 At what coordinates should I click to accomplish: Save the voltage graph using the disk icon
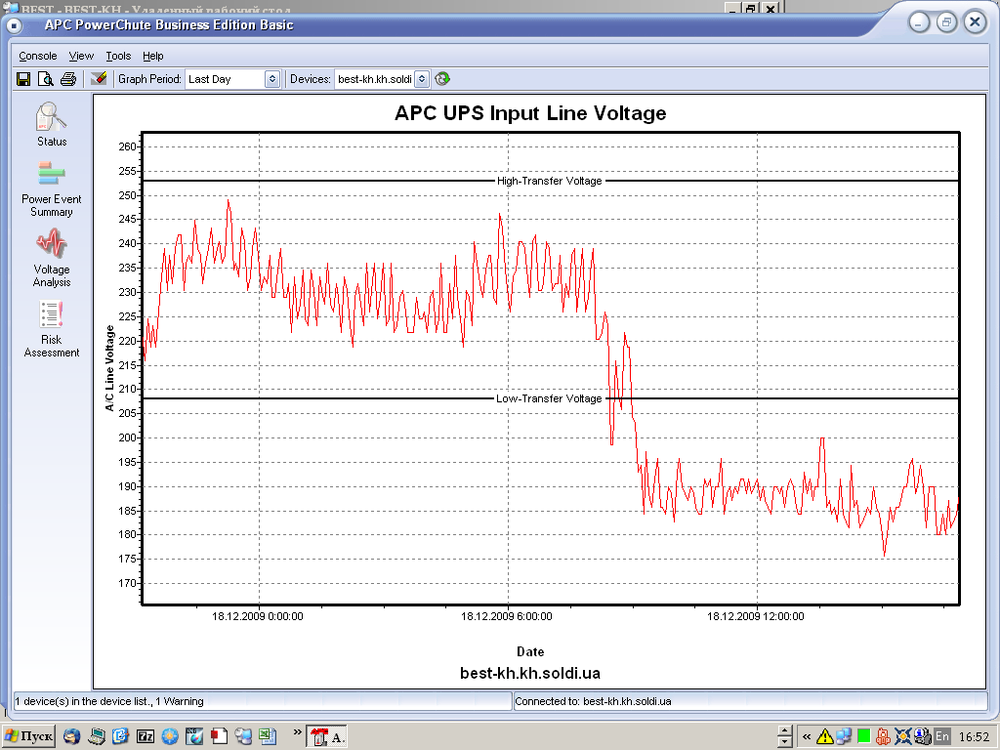[23, 78]
